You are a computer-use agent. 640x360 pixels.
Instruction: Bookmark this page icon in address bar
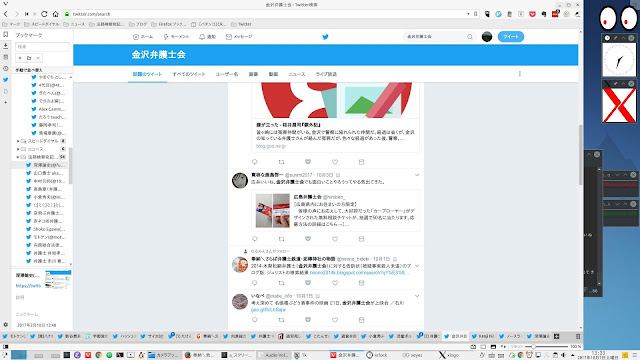[x=476, y=14]
